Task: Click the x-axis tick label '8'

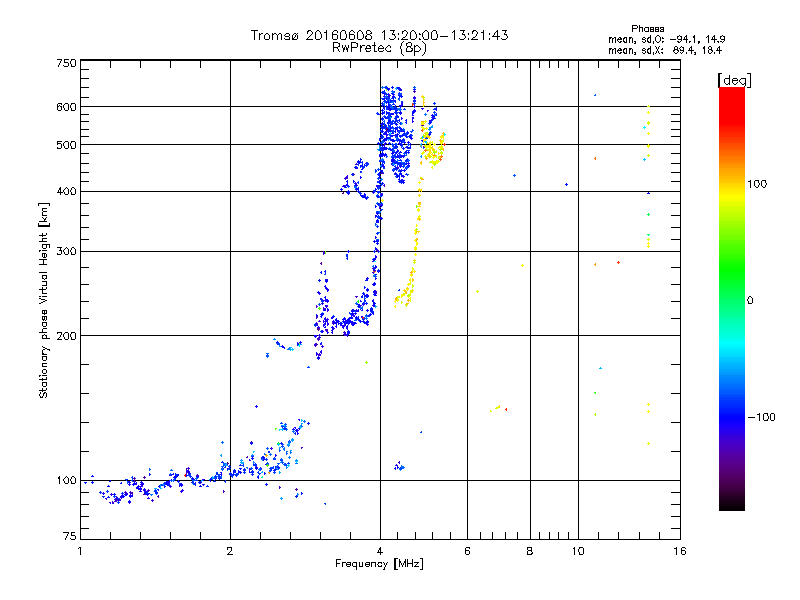Action: 530,551
